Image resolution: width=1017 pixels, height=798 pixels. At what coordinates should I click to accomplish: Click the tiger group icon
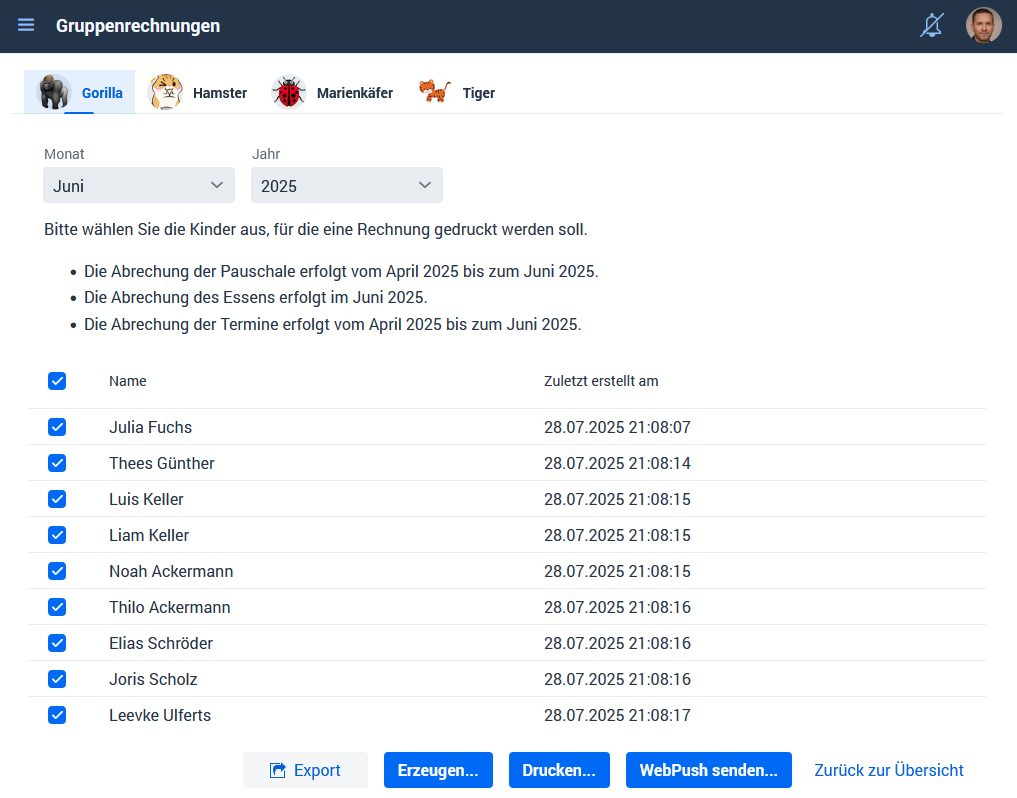(x=435, y=92)
